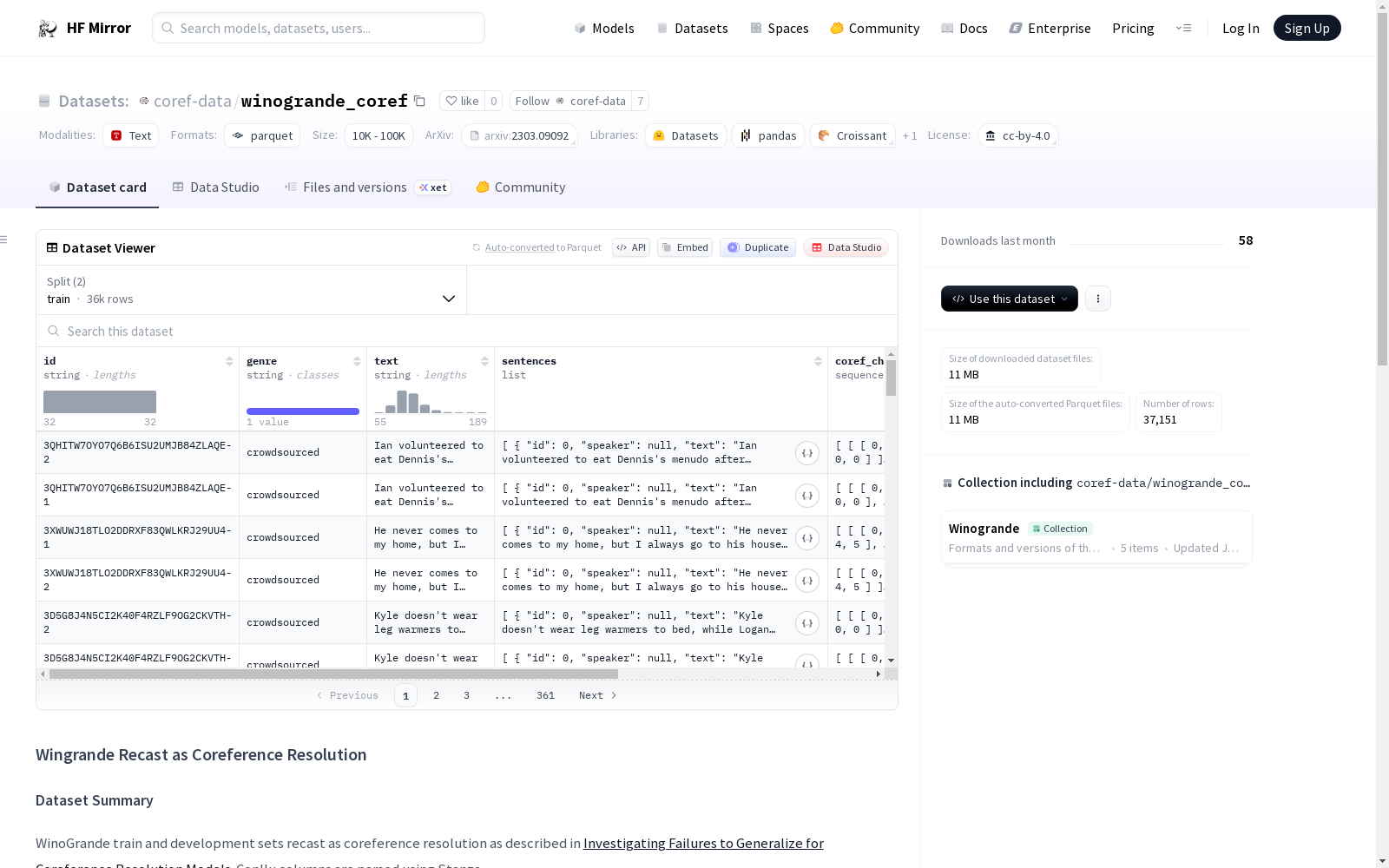Open the API button in Dataset Viewer
Image resolution: width=1389 pixels, height=868 pixels.
(x=631, y=247)
